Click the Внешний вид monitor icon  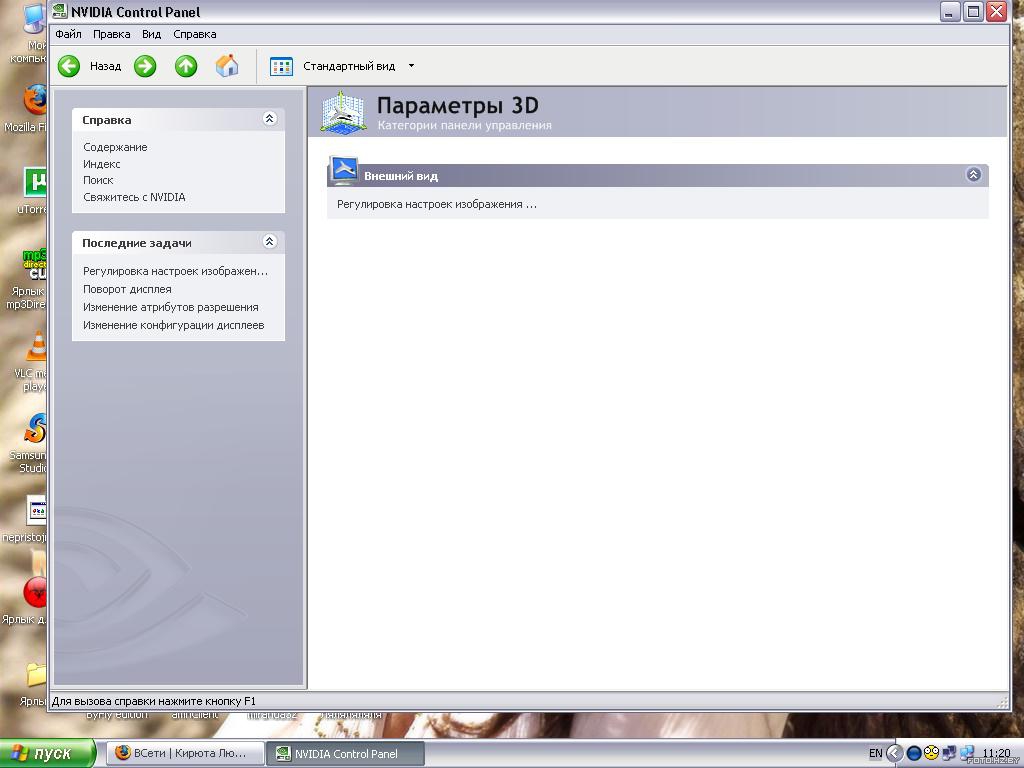click(x=344, y=171)
